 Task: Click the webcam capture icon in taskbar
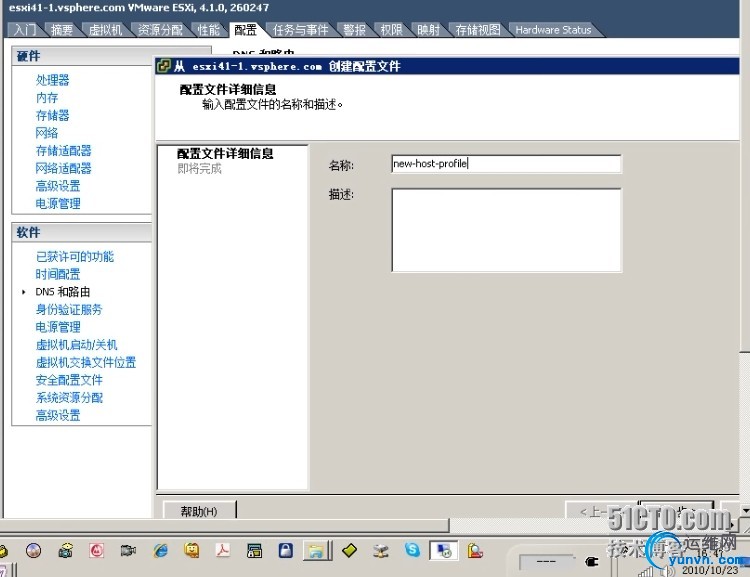[x=66, y=551]
